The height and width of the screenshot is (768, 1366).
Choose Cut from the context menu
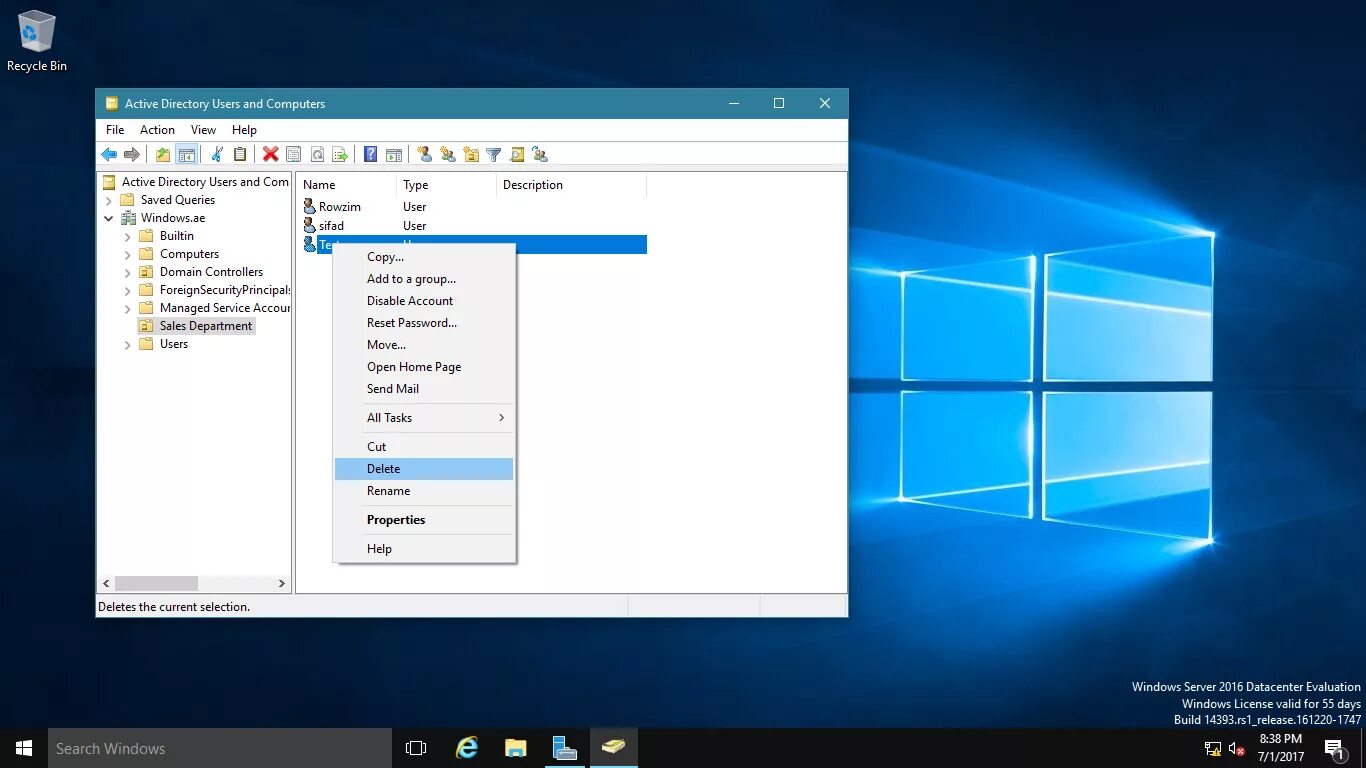(x=424, y=447)
